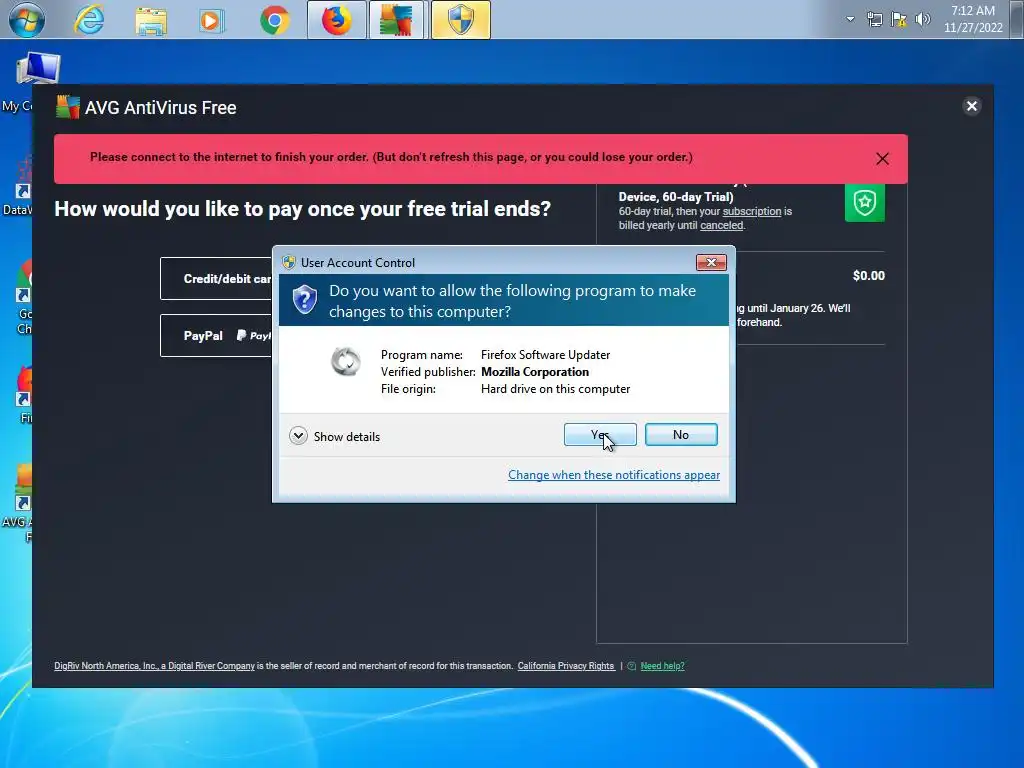The image size is (1024, 768).
Task: Click Mozilla Corporation verified publisher text
Action: (x=535, y=372)
